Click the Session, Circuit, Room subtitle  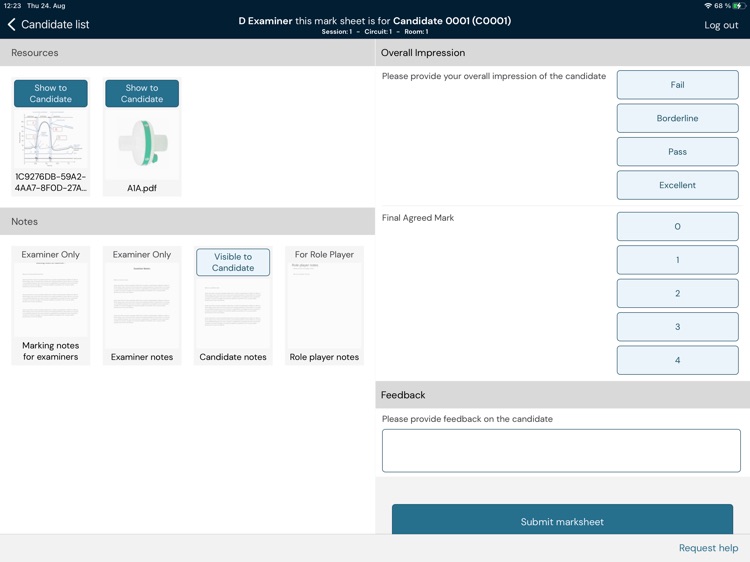(x=375, y=32)
